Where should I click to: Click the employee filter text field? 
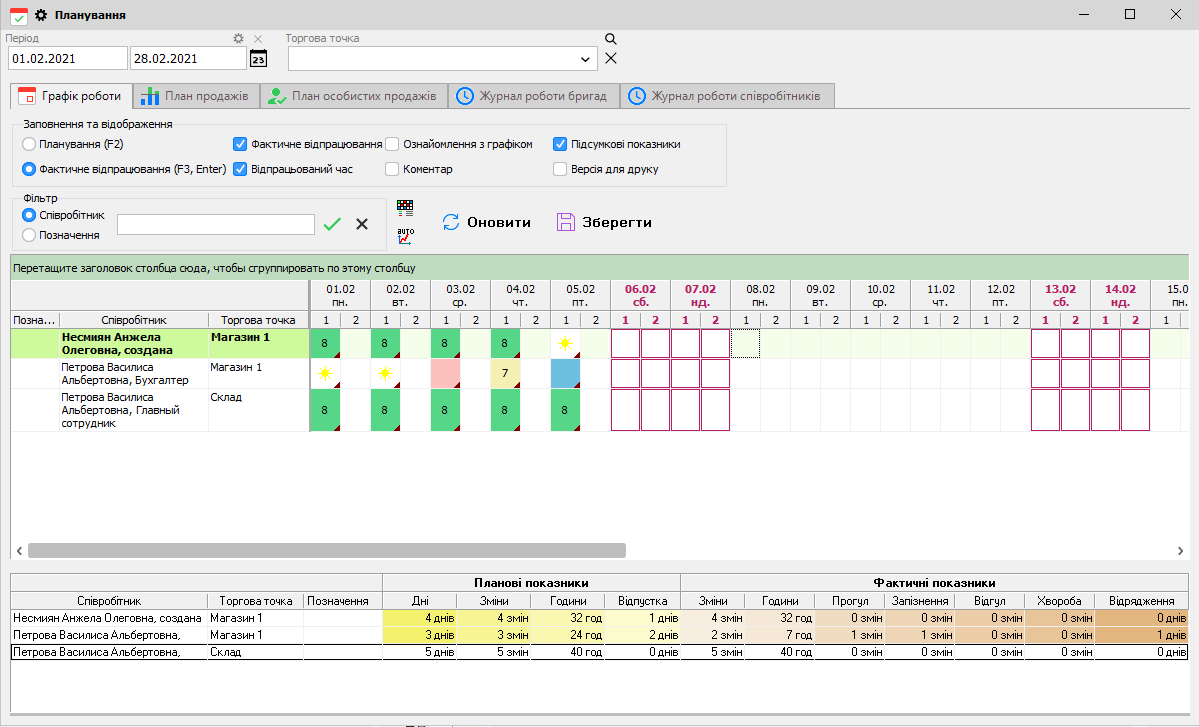pyautogui.click(x=215, y=224)
